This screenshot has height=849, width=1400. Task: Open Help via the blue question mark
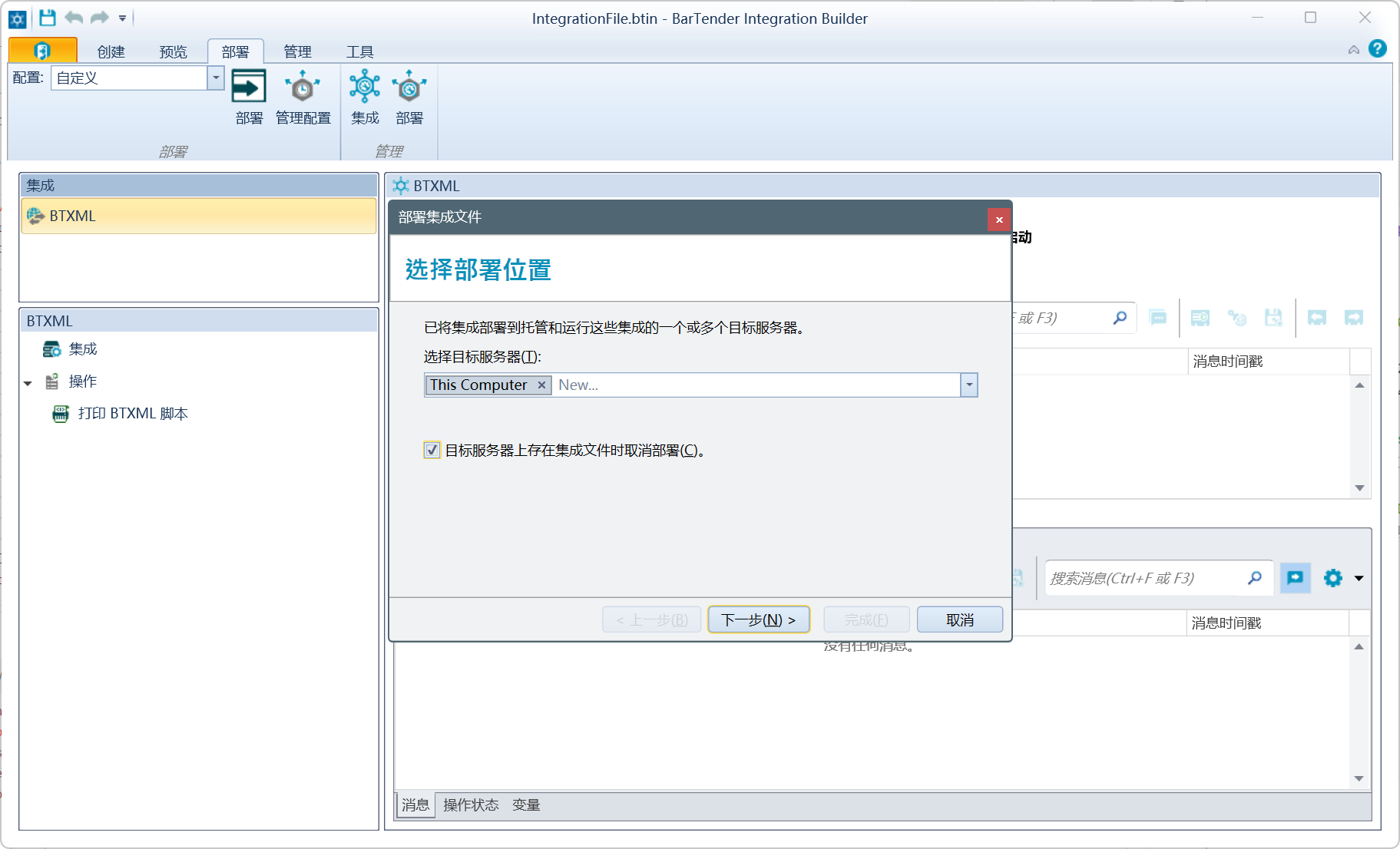tap(1378, 49)
